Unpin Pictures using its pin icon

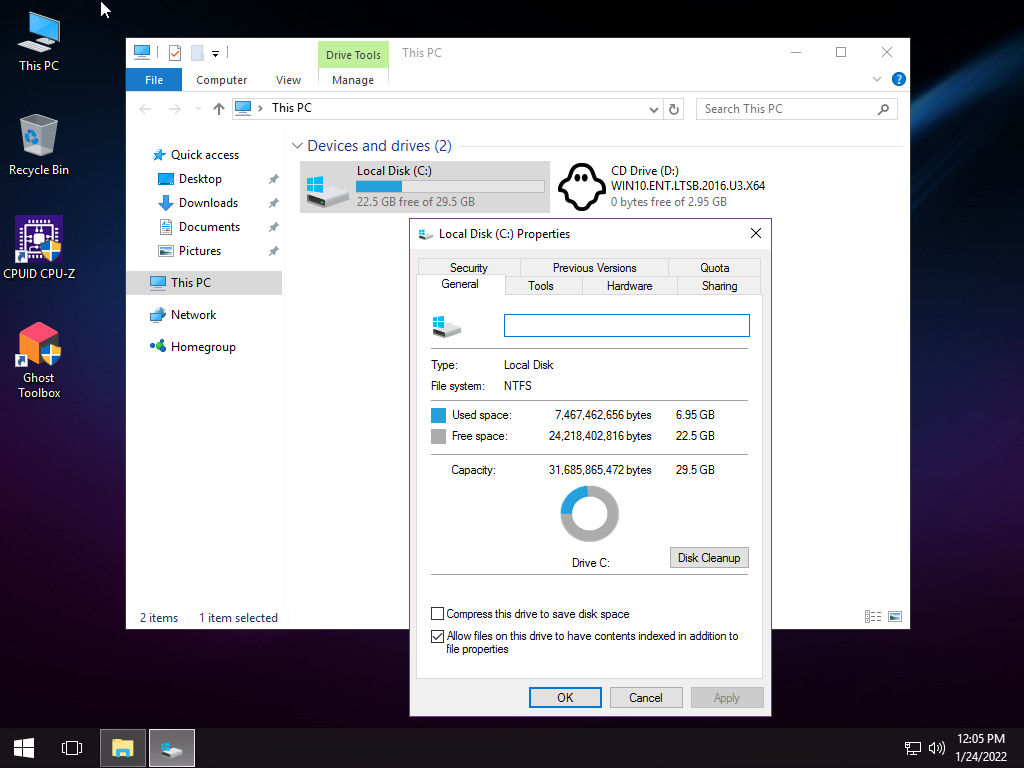pyautogui.click(x=274, y=251)
